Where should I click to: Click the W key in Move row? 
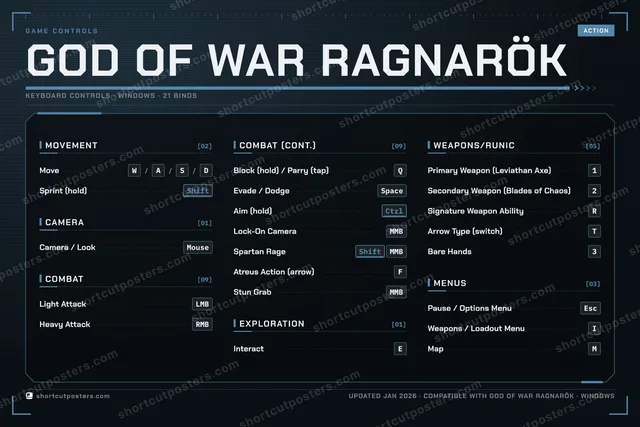point(134,171)
